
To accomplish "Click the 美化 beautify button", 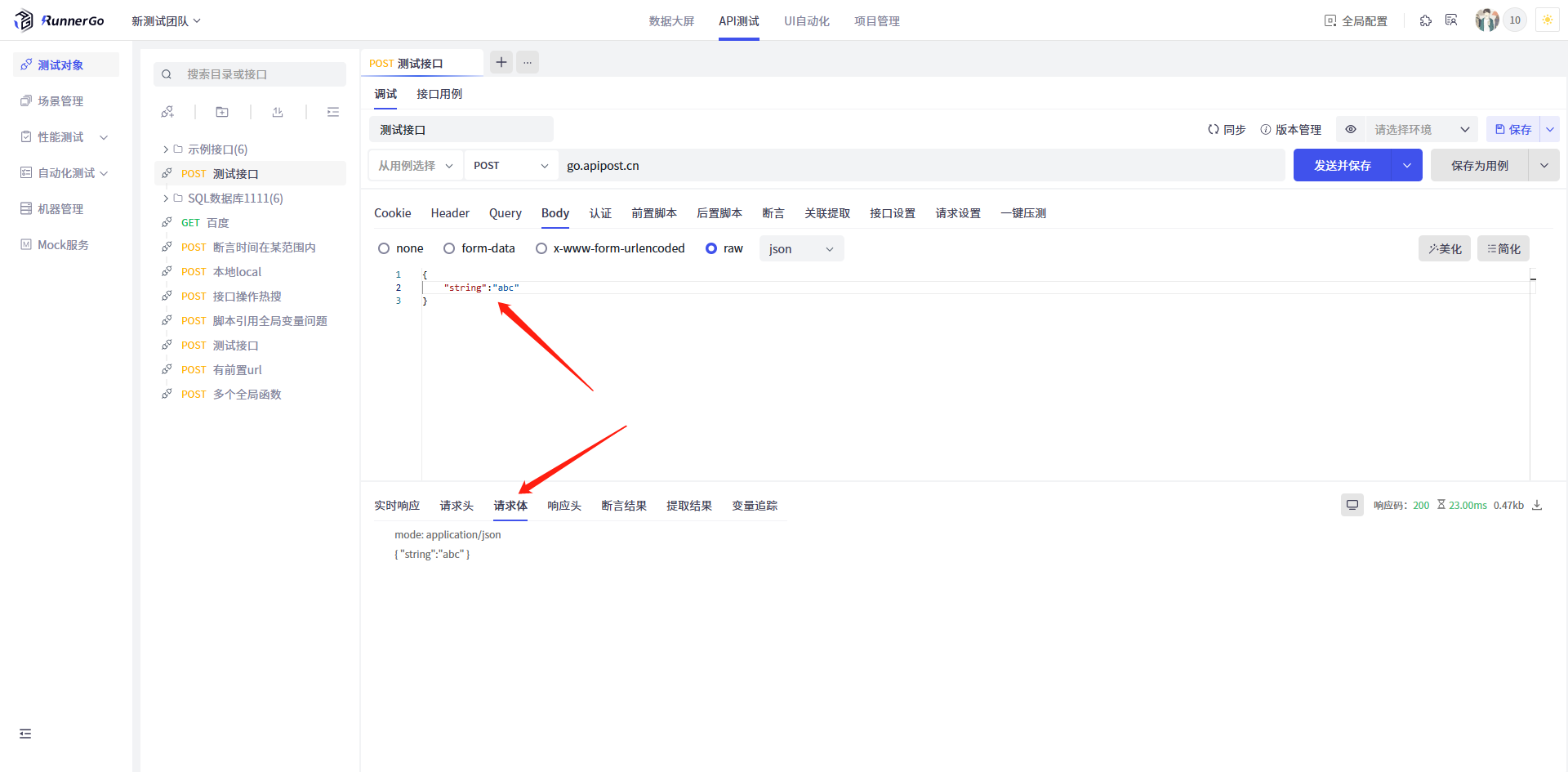I will coord(1444,249).
